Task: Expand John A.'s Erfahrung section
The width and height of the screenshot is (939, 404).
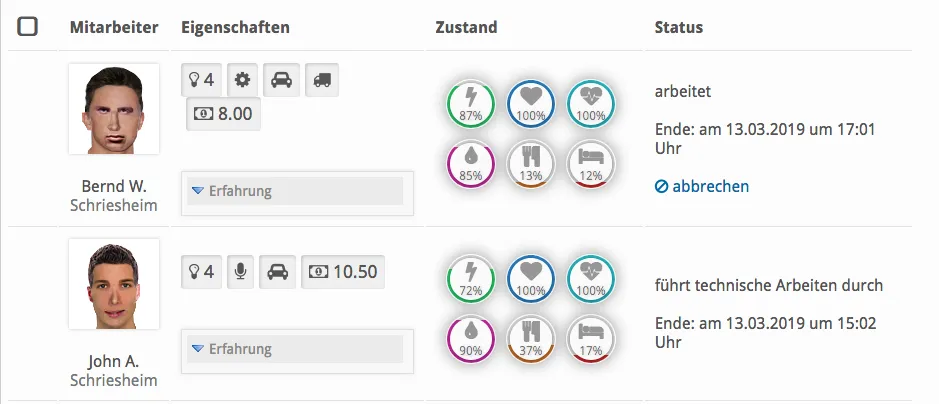Action: (232, 349)
